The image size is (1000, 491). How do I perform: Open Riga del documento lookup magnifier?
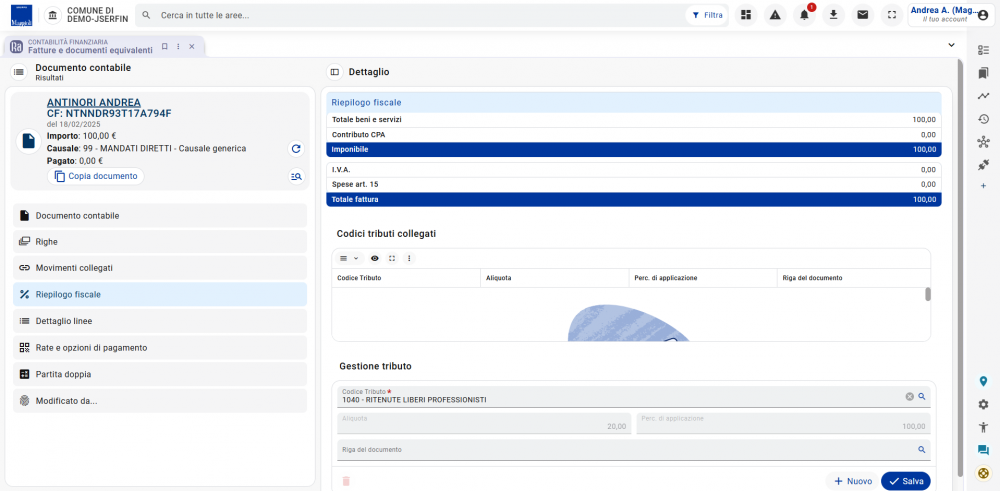tap(922, 450)
